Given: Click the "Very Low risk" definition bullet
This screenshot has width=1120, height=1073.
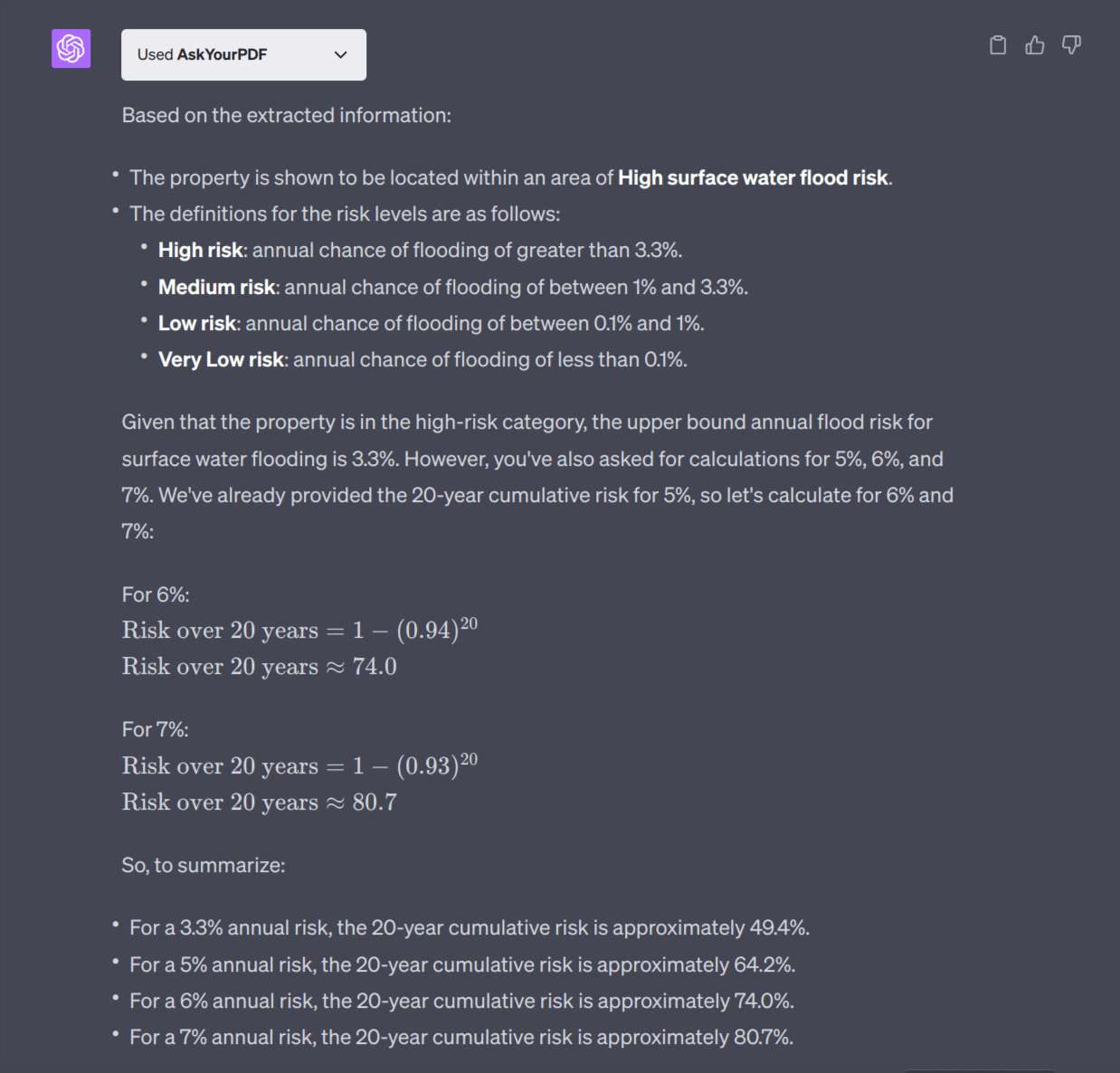Looking at the screenshot, I should coord(422,360).
